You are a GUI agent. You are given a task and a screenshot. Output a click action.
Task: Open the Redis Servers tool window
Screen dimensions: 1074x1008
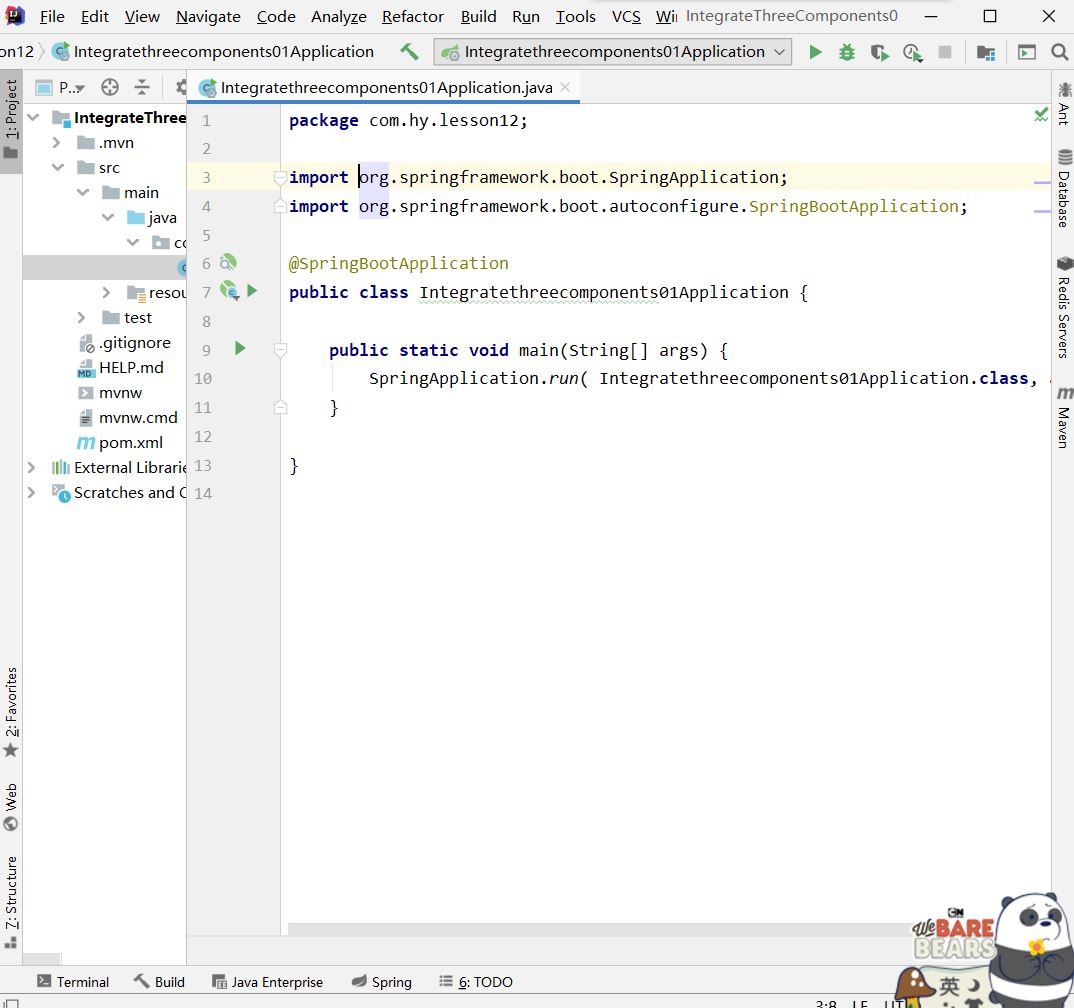[1064, 307]
